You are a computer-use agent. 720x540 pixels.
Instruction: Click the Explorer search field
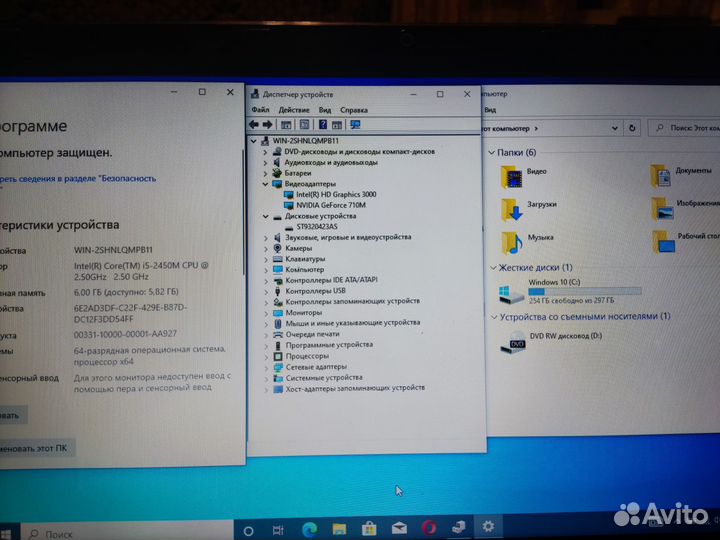684,128
